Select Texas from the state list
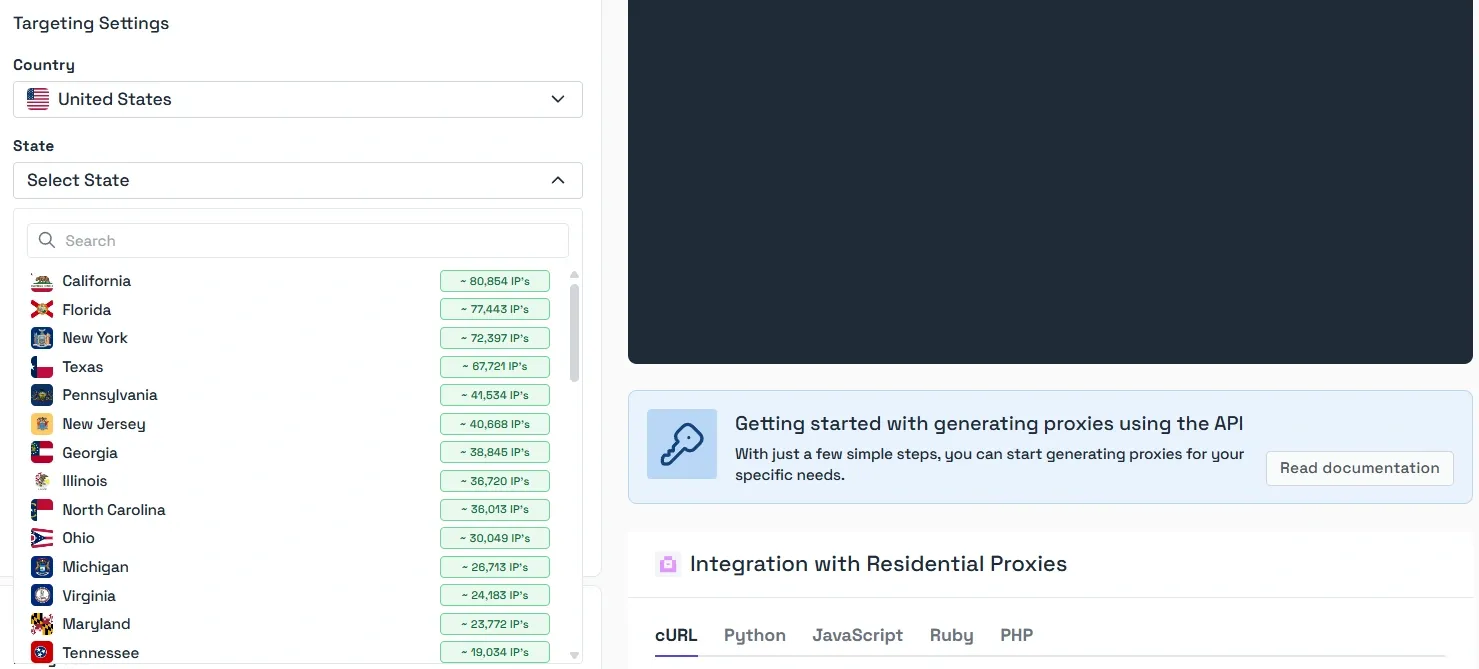This screenshot has width=1479, height=669. click(290, 367)
